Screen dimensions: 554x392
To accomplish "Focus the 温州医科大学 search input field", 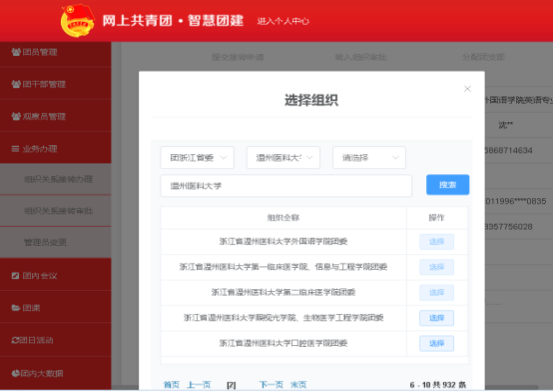I will (x=286, y=186).
